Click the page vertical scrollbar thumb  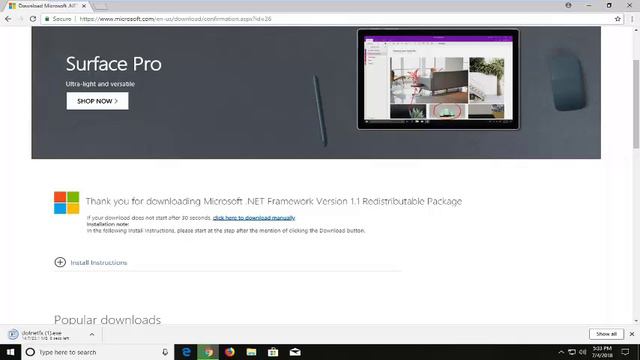[636, 104]
